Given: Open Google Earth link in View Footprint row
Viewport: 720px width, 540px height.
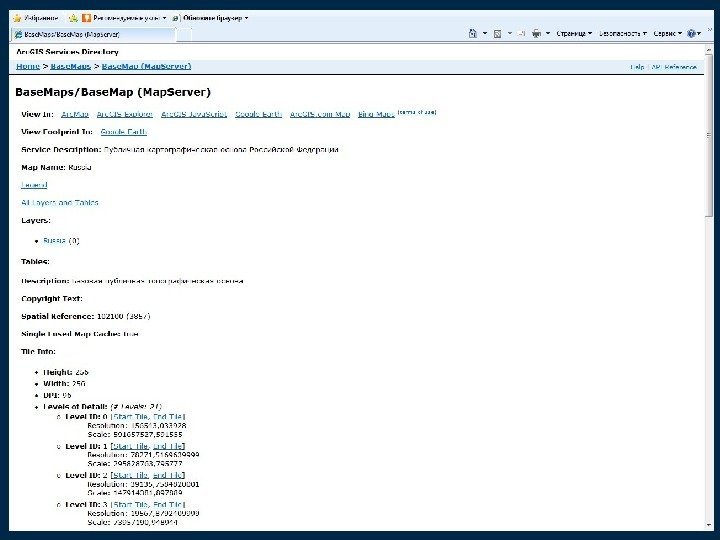Looking at the screenshot, I should 124,132.
